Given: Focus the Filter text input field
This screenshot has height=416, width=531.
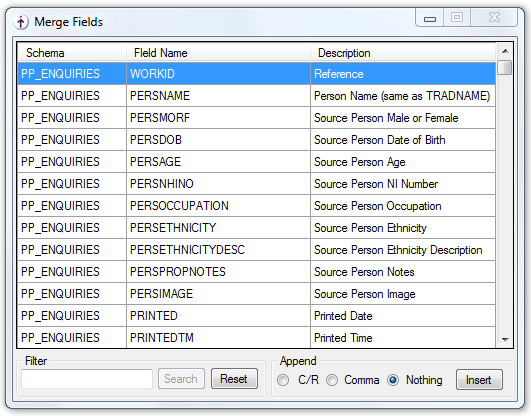Looking at the screenshot, I should (x=87, y=379).
